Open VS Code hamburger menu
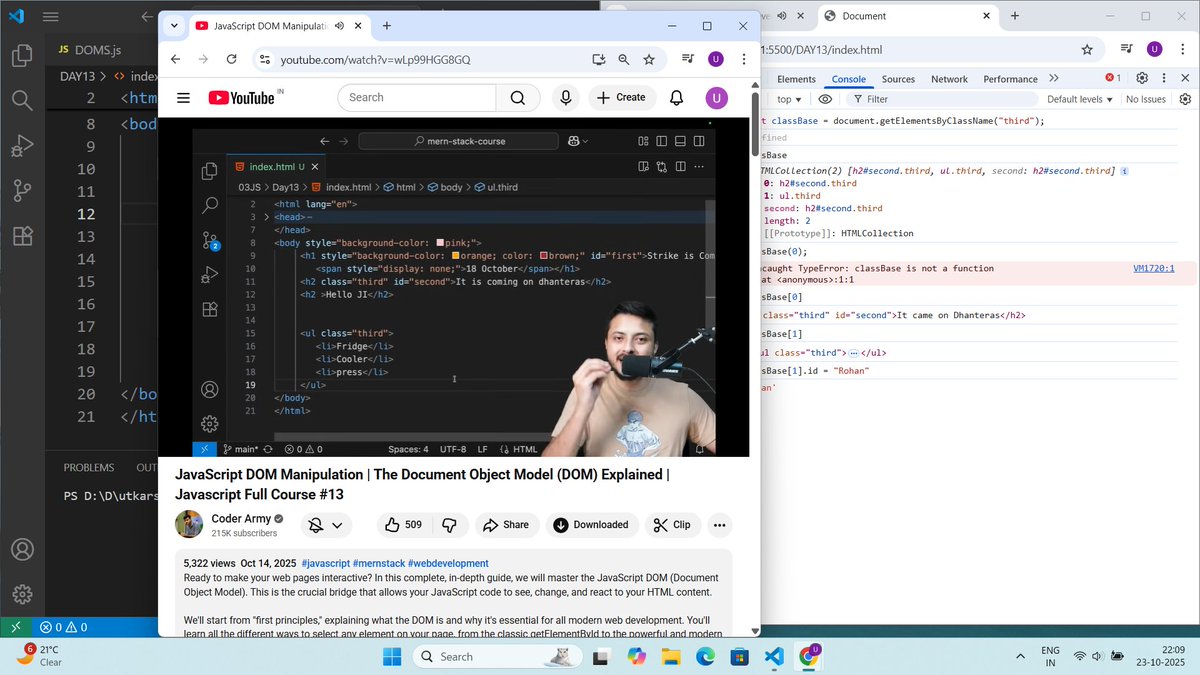 (51, 17)
